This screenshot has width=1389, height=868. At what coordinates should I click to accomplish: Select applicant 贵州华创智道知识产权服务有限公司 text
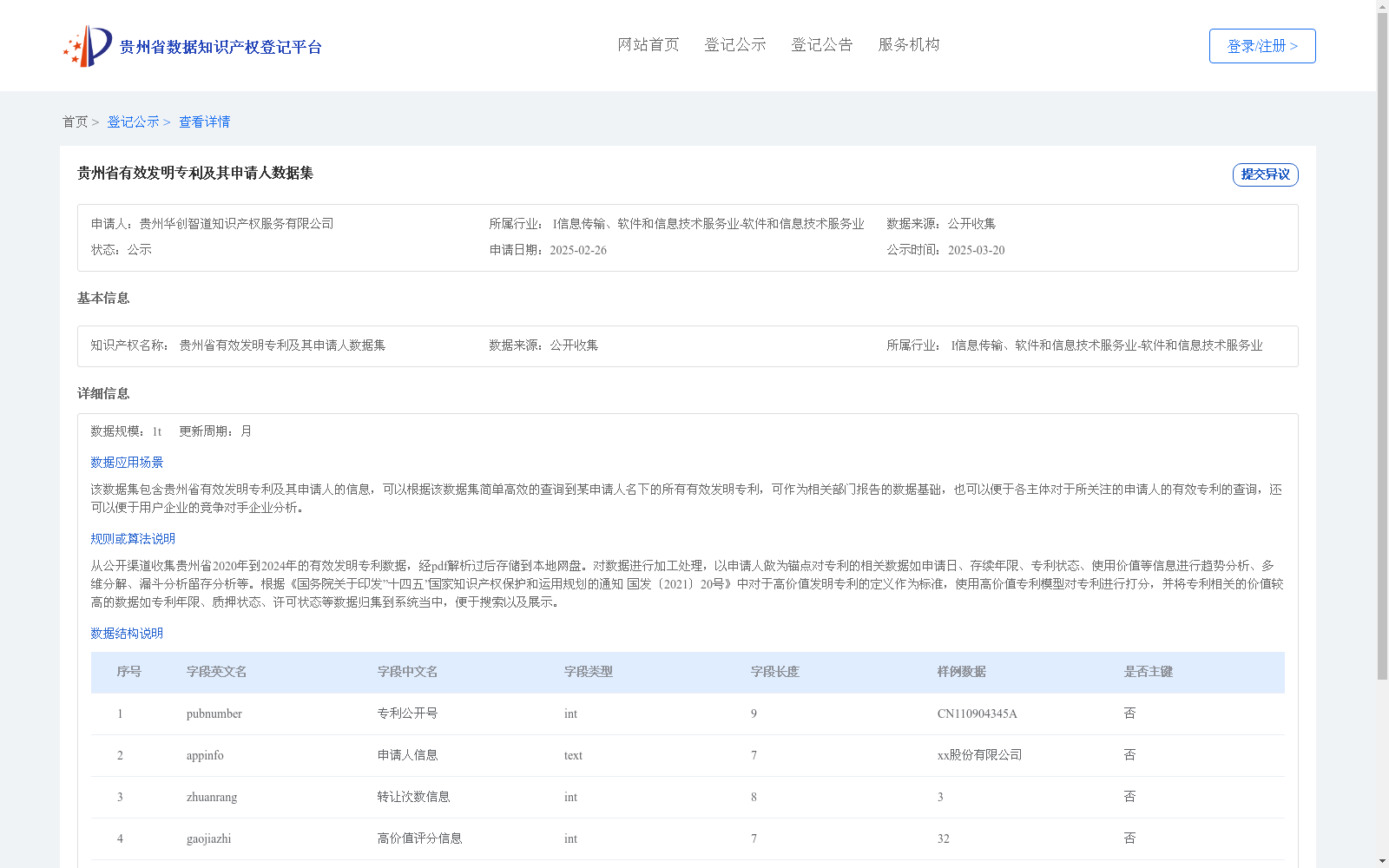point(236,224)
